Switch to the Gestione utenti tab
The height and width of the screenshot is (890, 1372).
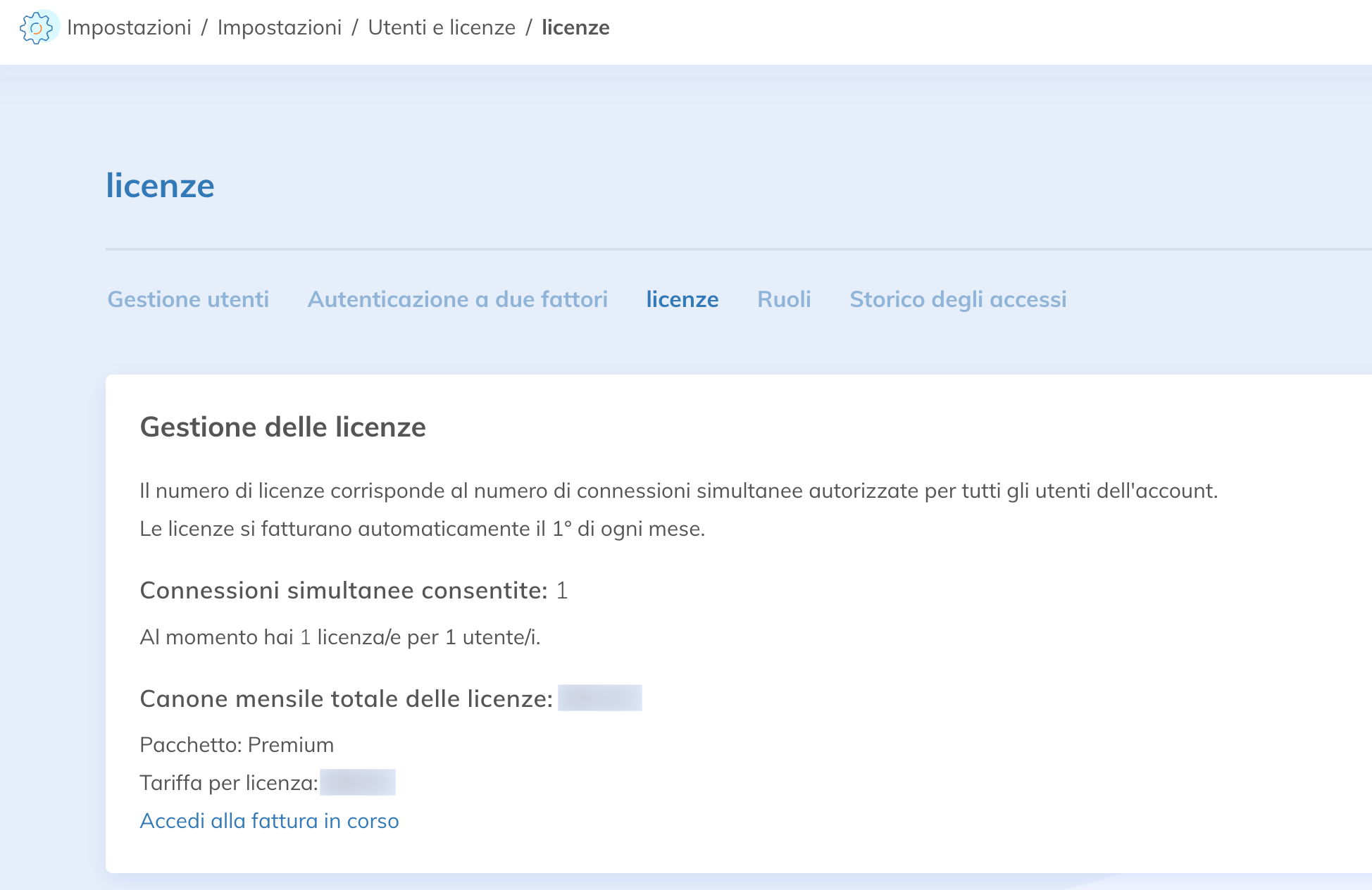(x=188, y=299)
